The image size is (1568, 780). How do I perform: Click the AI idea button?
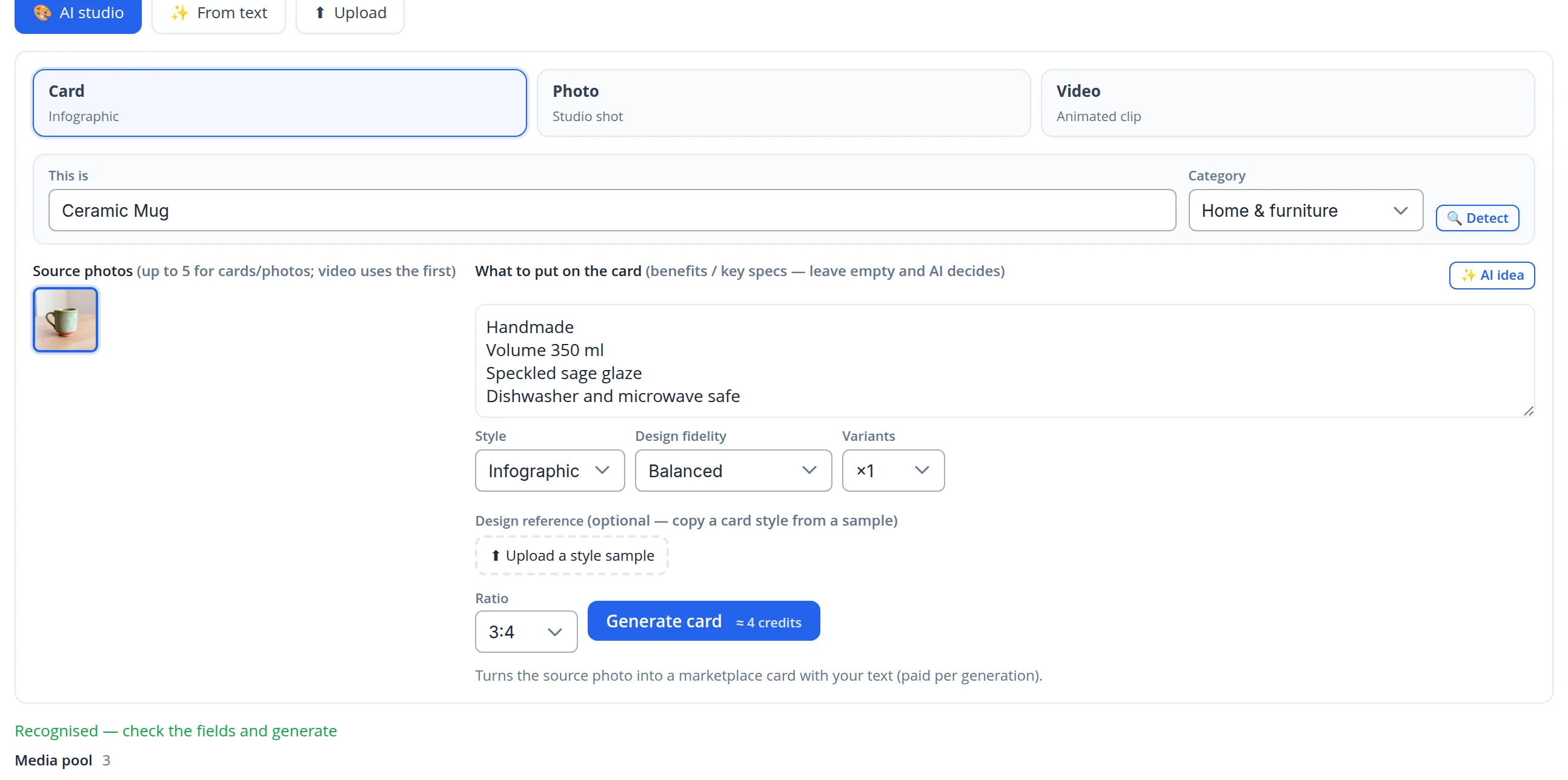(x=1491, y=276)
